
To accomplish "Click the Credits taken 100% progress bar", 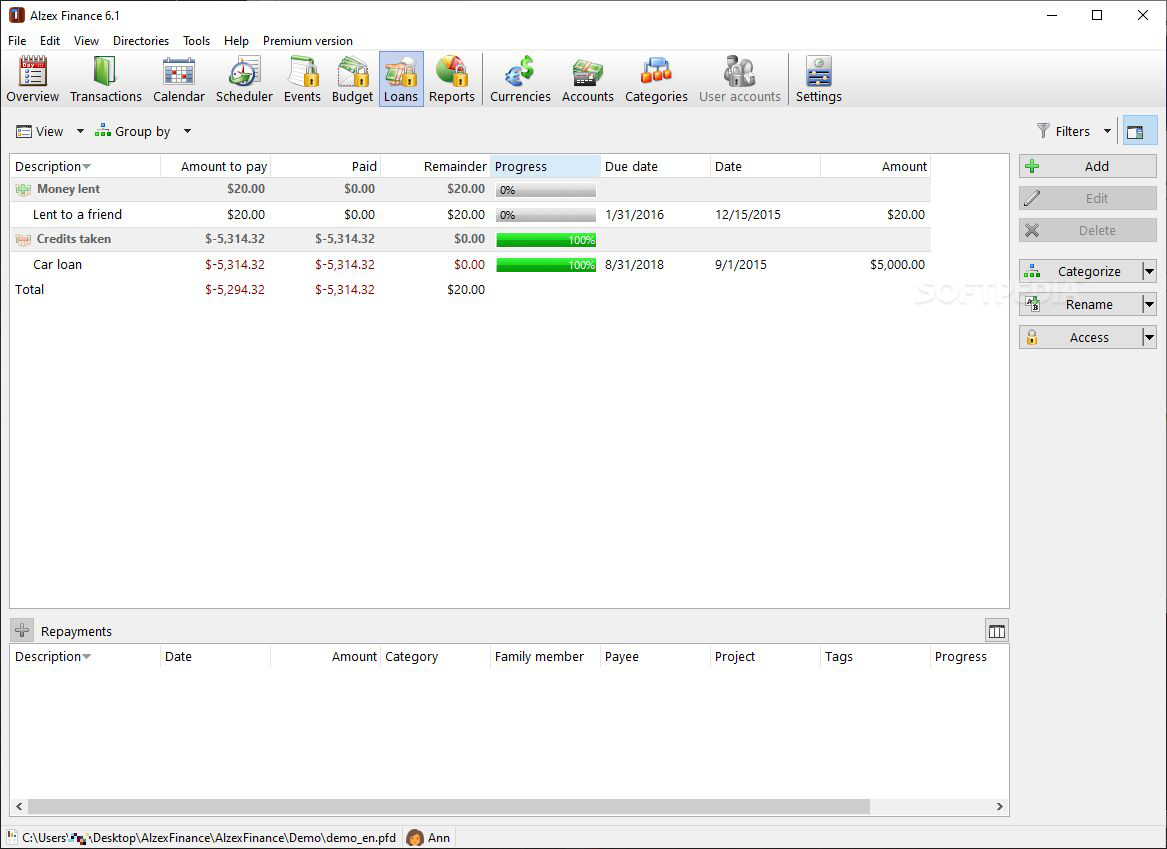I will 546,240.
